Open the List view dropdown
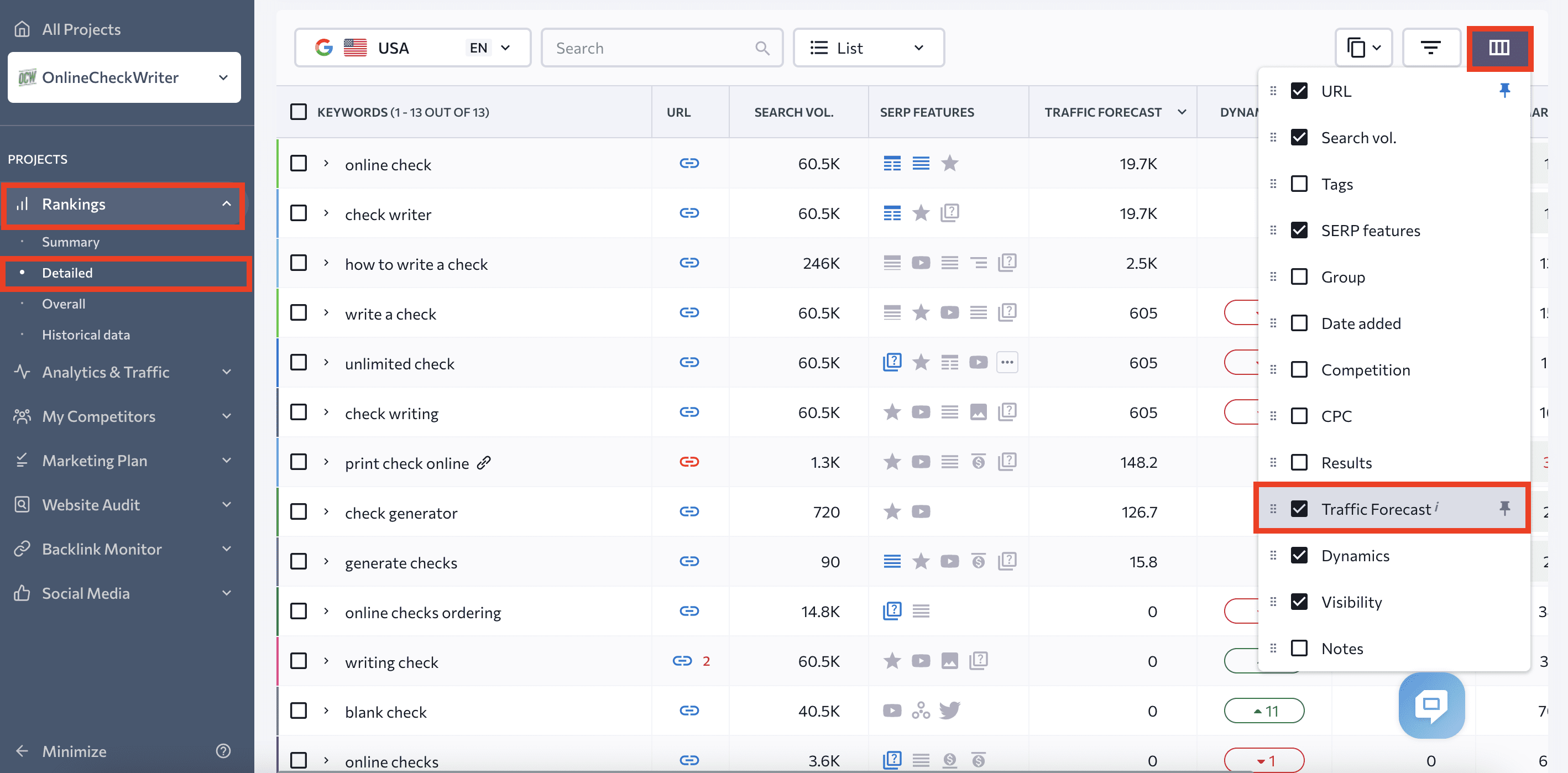1568x773 pixels. click(x=866, y=47)
